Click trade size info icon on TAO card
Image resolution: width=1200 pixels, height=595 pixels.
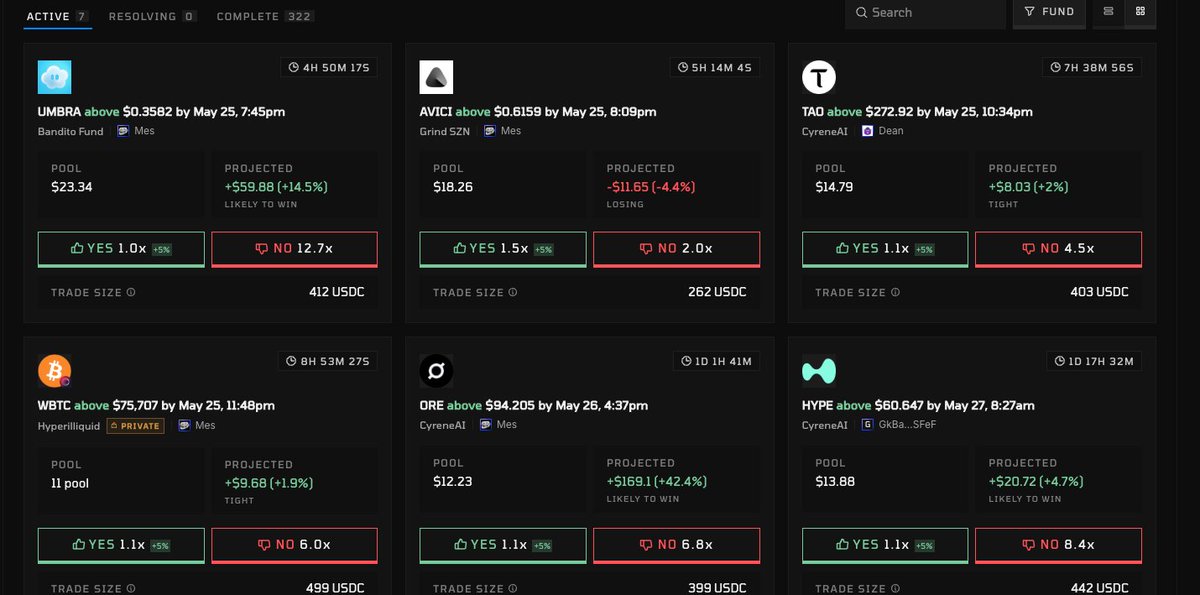pyautogui.click(x=895, y=293)
